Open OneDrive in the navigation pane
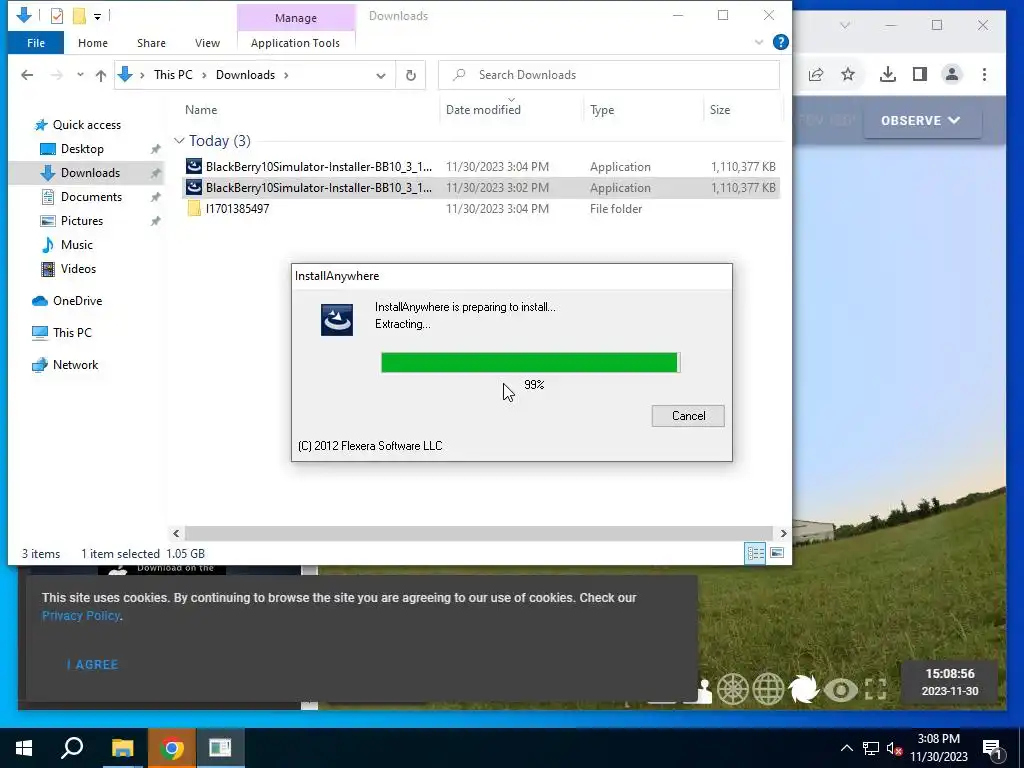 click(x=77, y=301)
